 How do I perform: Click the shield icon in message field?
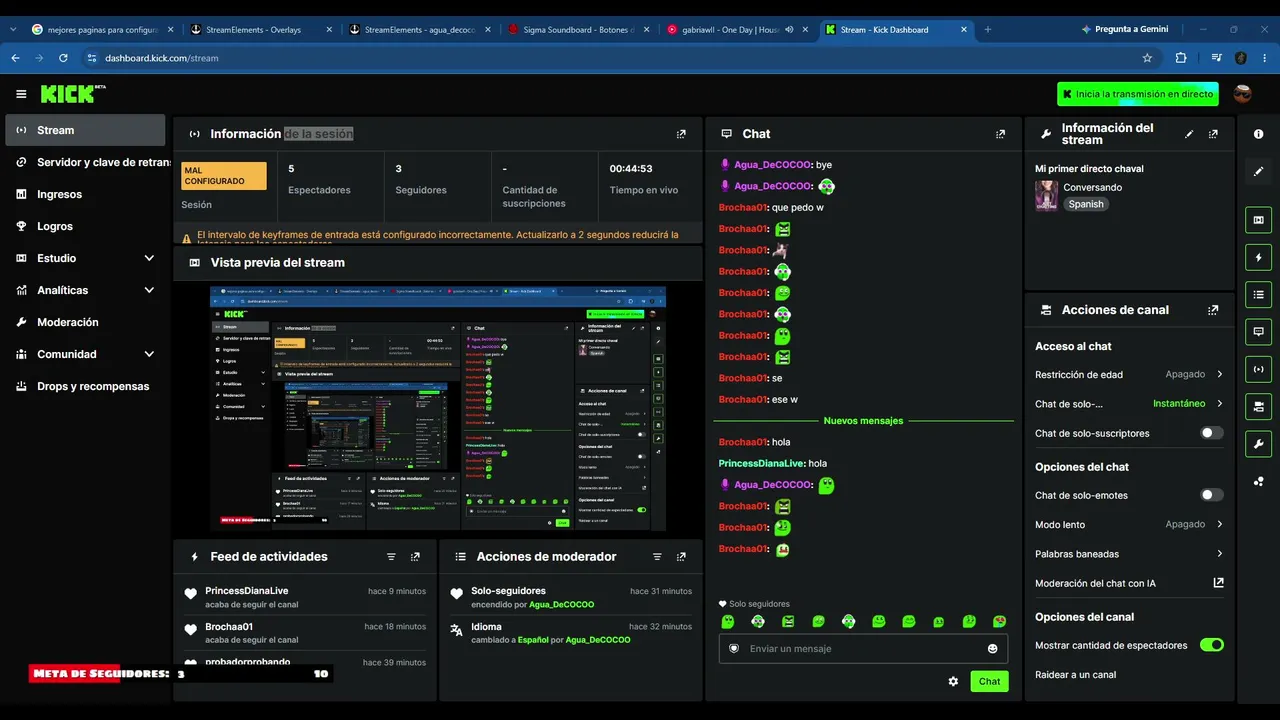pos(734,649)
